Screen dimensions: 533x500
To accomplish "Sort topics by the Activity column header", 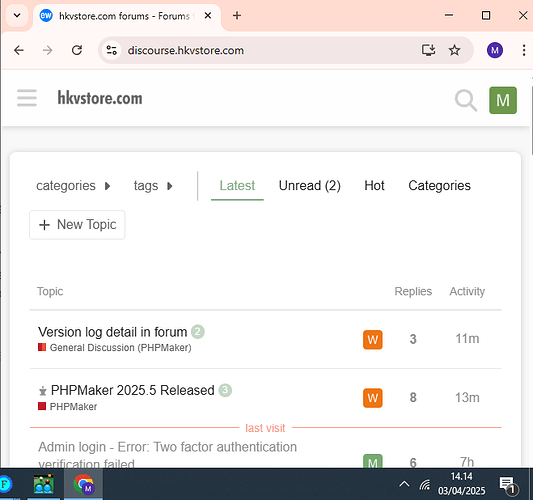I will coord(467,291).
